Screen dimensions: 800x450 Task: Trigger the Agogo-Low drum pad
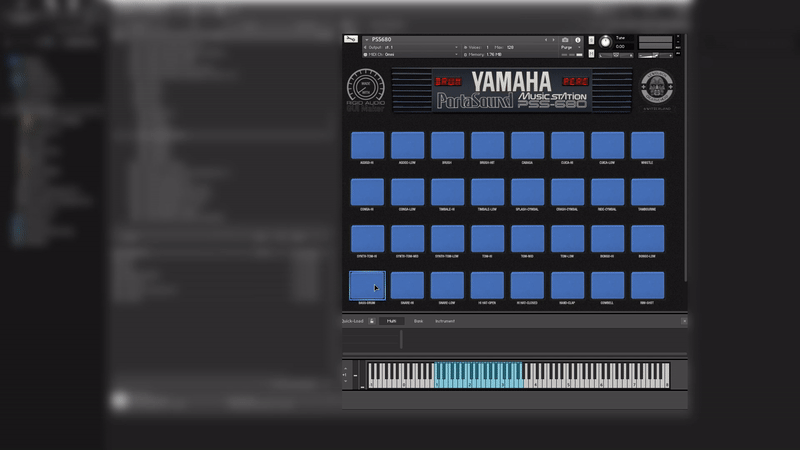tap(407, 145)
